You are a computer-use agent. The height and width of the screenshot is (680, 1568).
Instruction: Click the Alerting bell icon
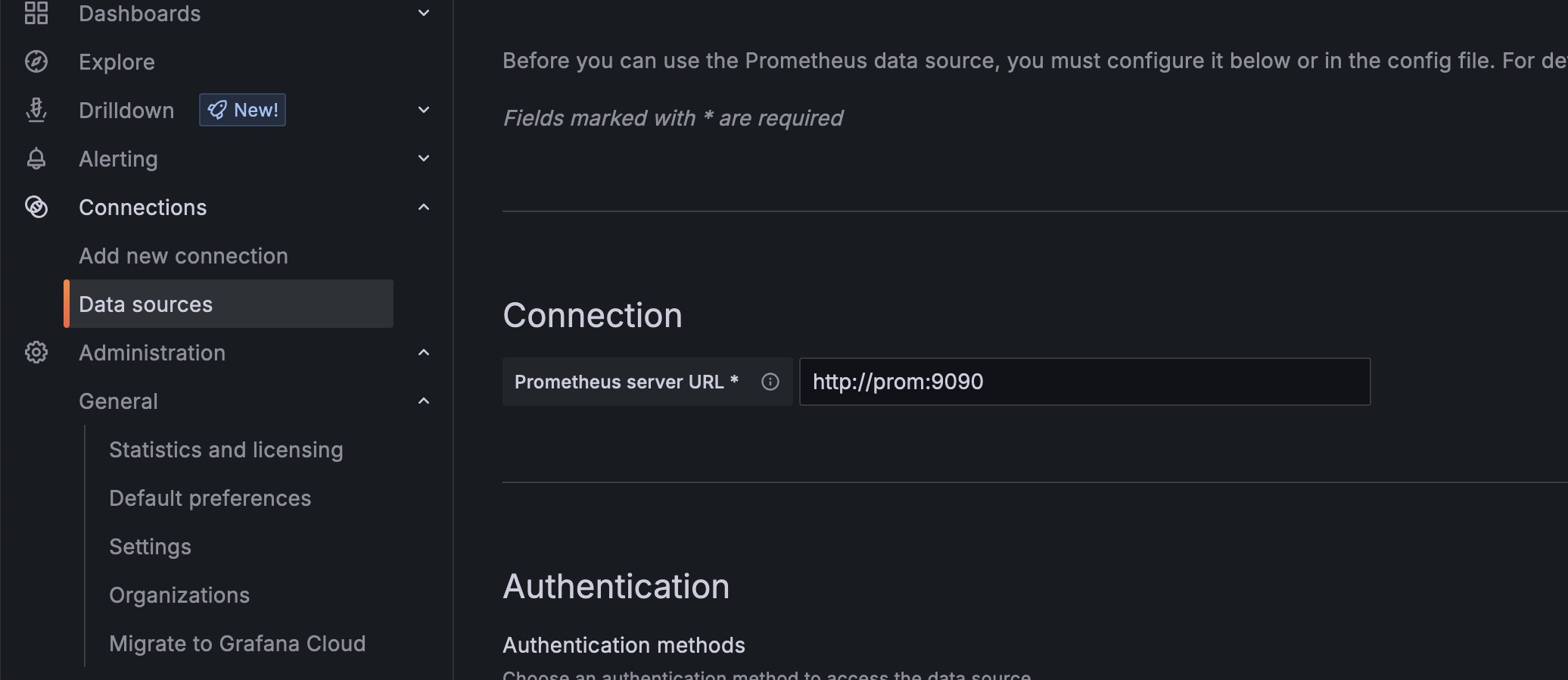tap(36, 158)
